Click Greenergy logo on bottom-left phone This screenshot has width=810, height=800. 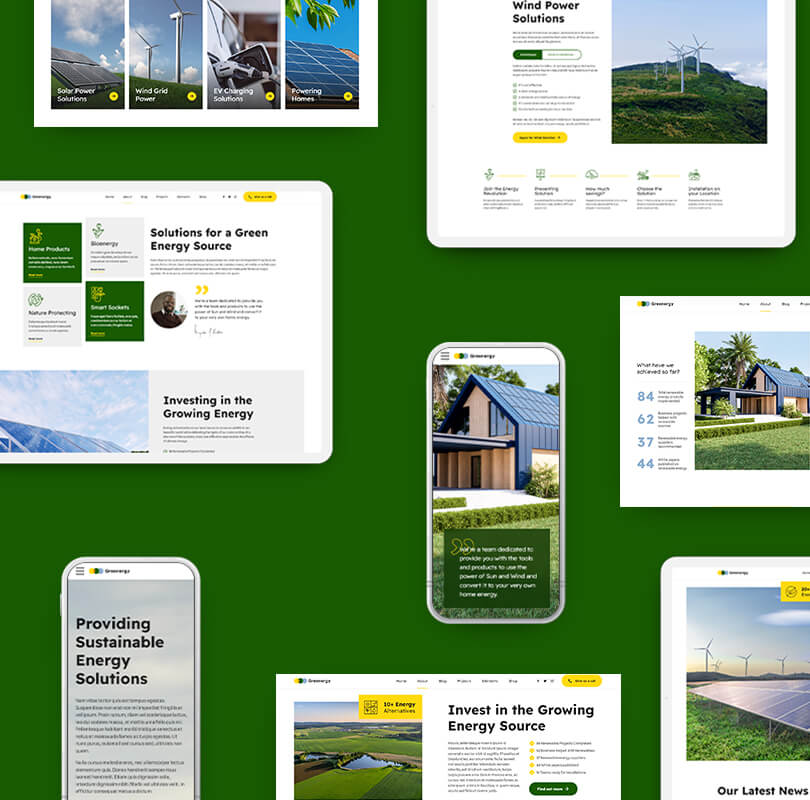click(110, 571)
